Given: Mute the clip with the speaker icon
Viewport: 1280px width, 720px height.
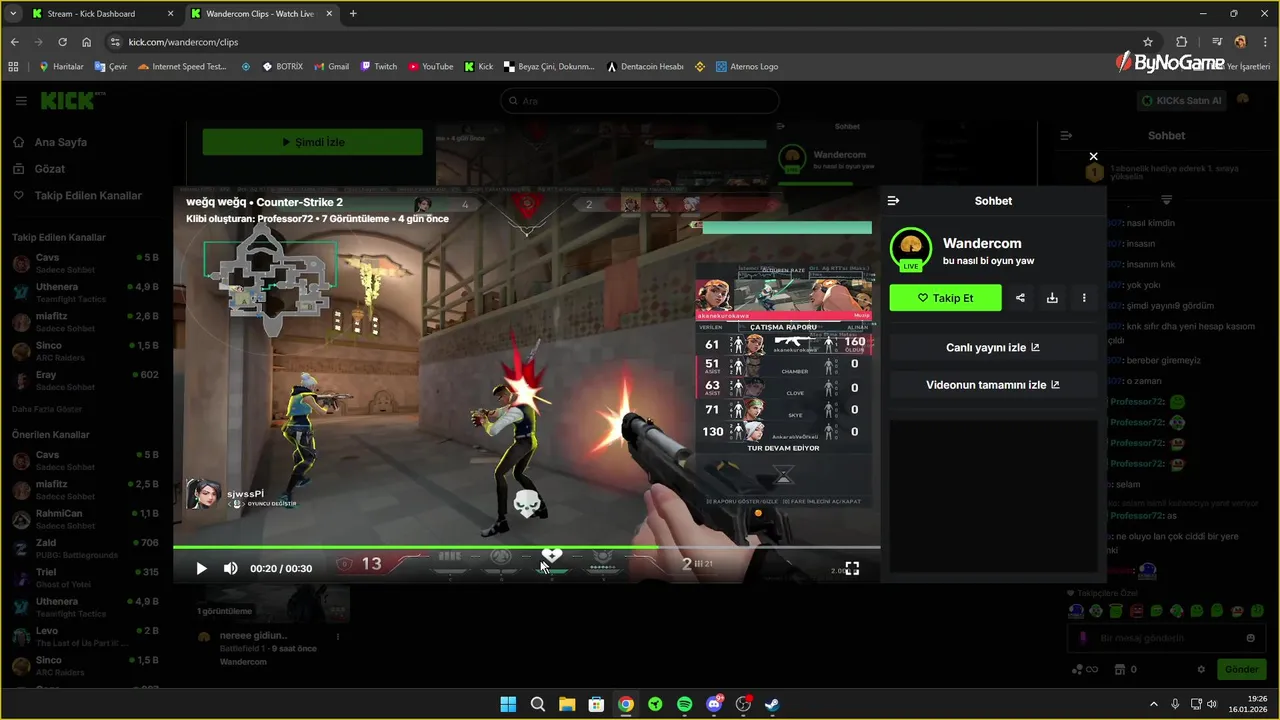Looking at the screenshot, I should point(231,568).
